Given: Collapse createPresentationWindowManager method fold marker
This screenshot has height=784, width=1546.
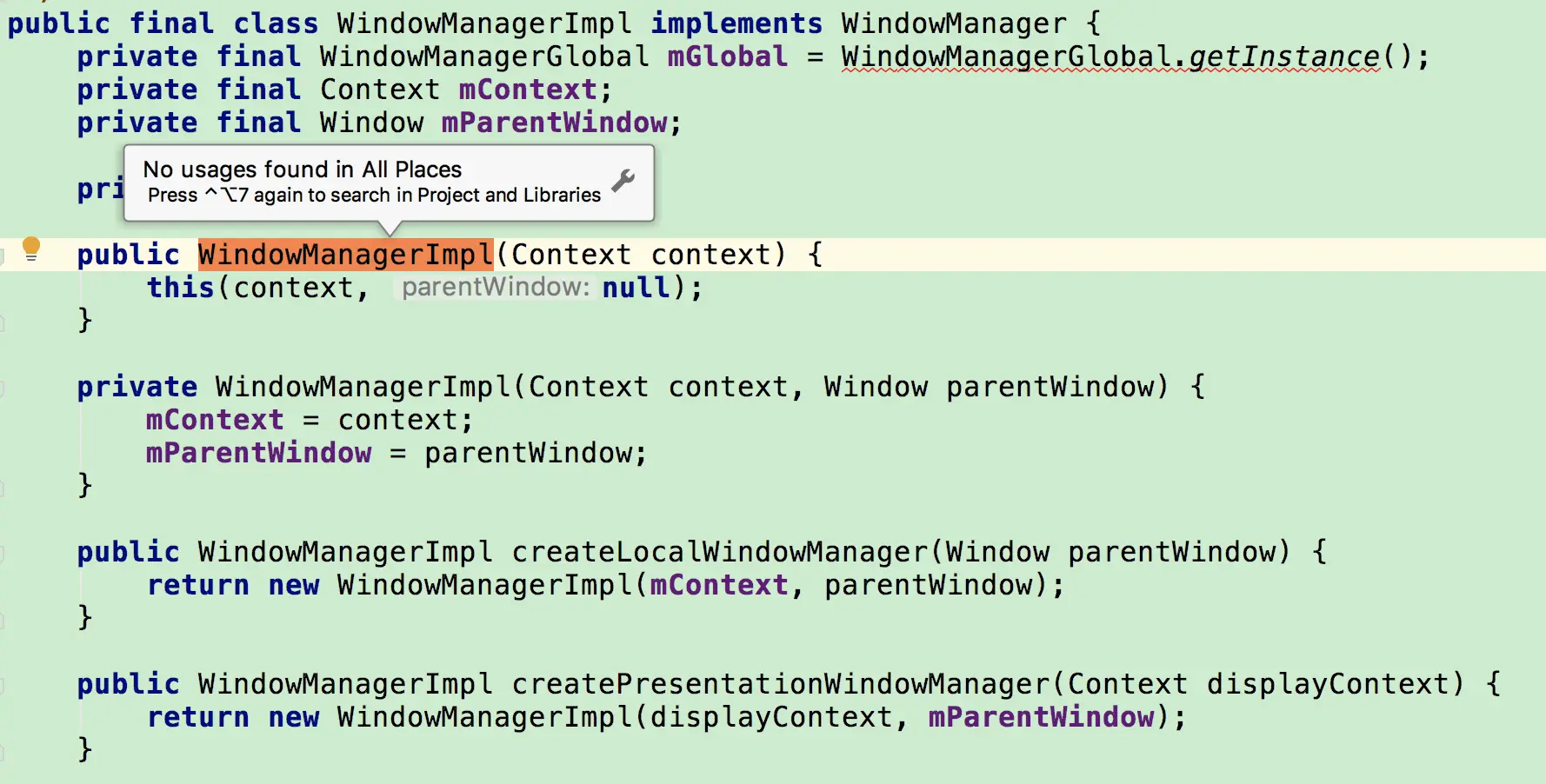Looking at the screenshot, I should 3,684.
